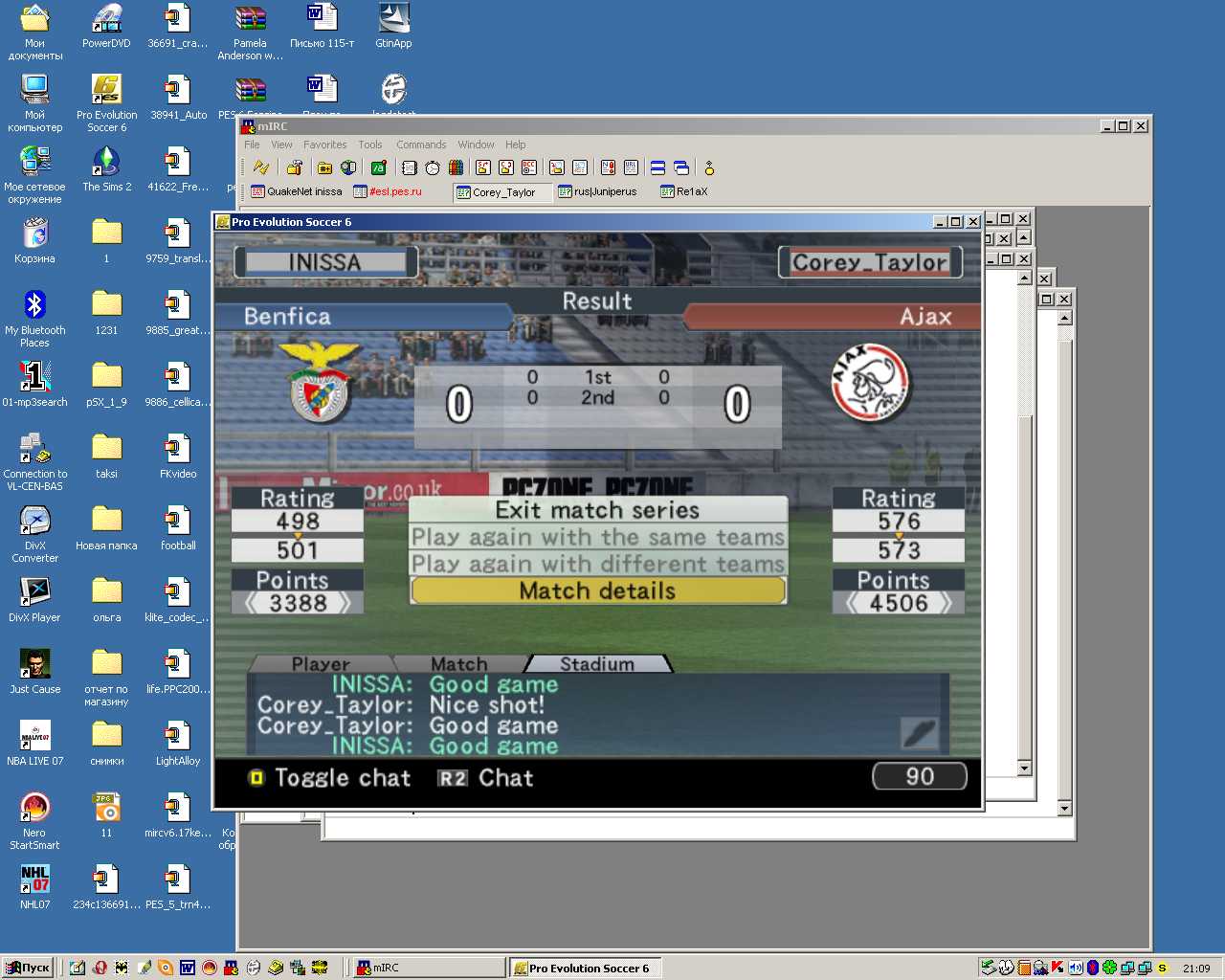The width and height of the screenshot is (1225, 980).
Task: Open the mIRC Favorites menu
Action: (325, 145)
